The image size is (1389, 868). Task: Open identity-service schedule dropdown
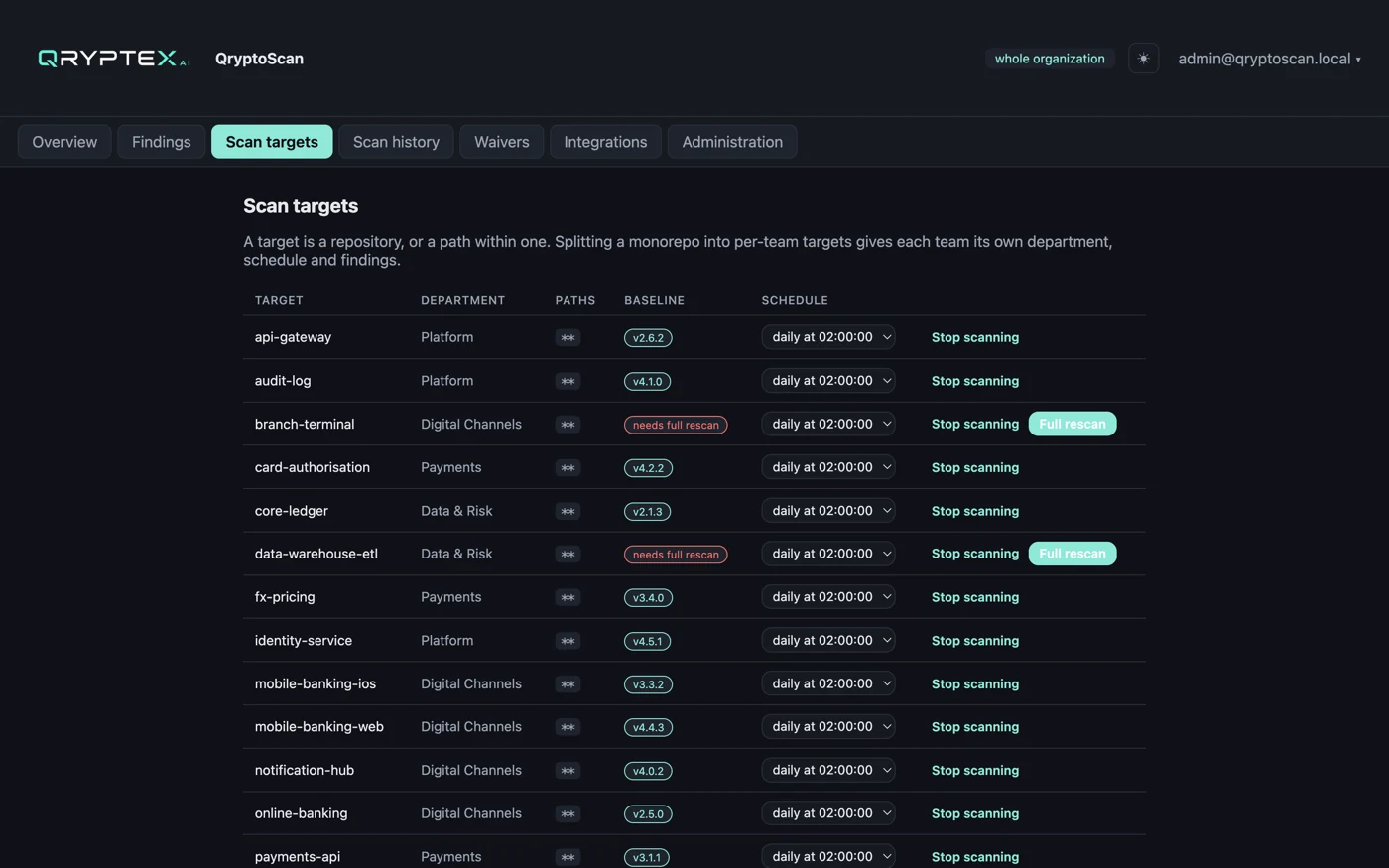pyautogui.click(x=828, y=641)
